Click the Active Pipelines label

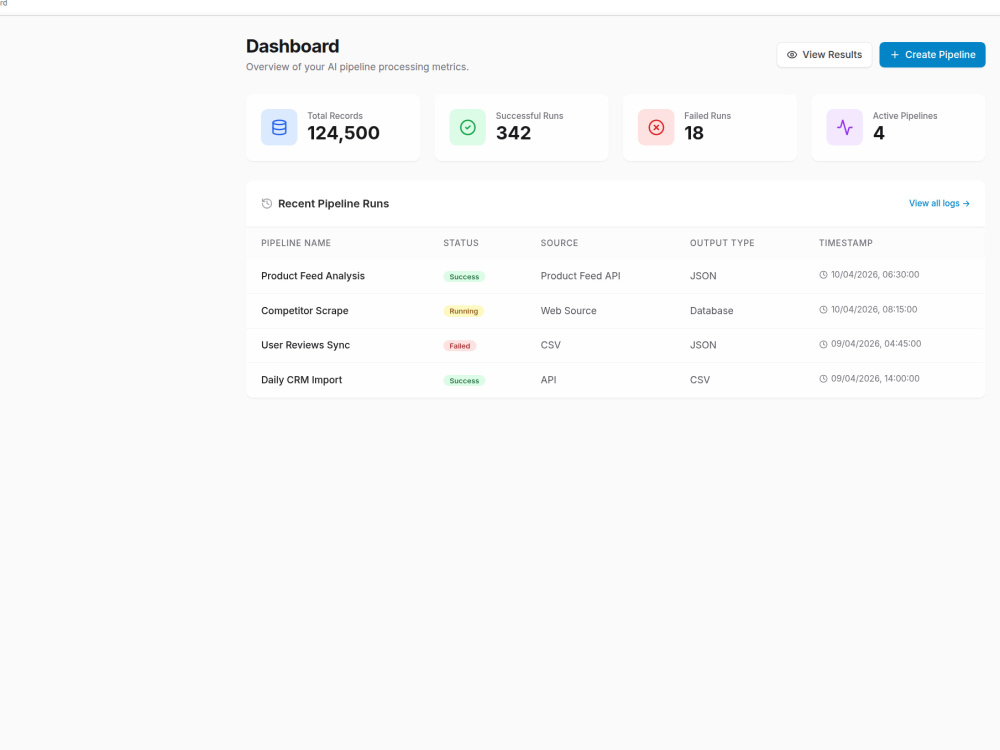pos(905,116)
